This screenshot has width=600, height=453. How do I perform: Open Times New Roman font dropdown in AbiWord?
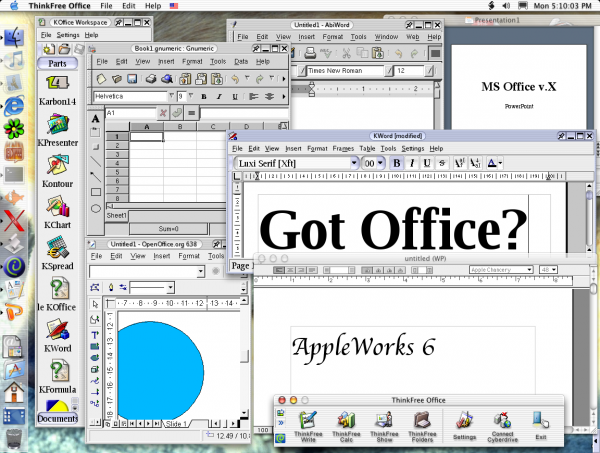[x=388, y=70]
